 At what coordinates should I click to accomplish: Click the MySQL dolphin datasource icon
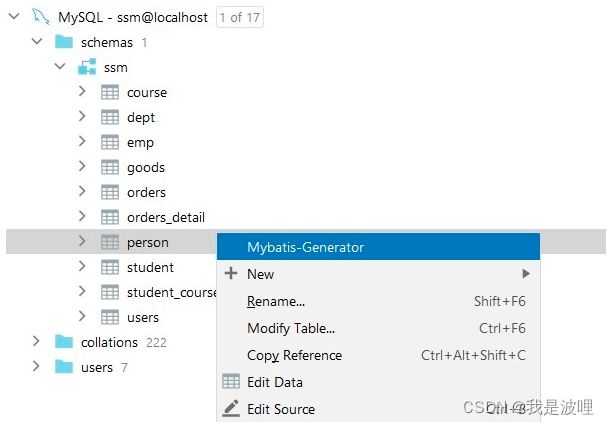click(41, 17)
